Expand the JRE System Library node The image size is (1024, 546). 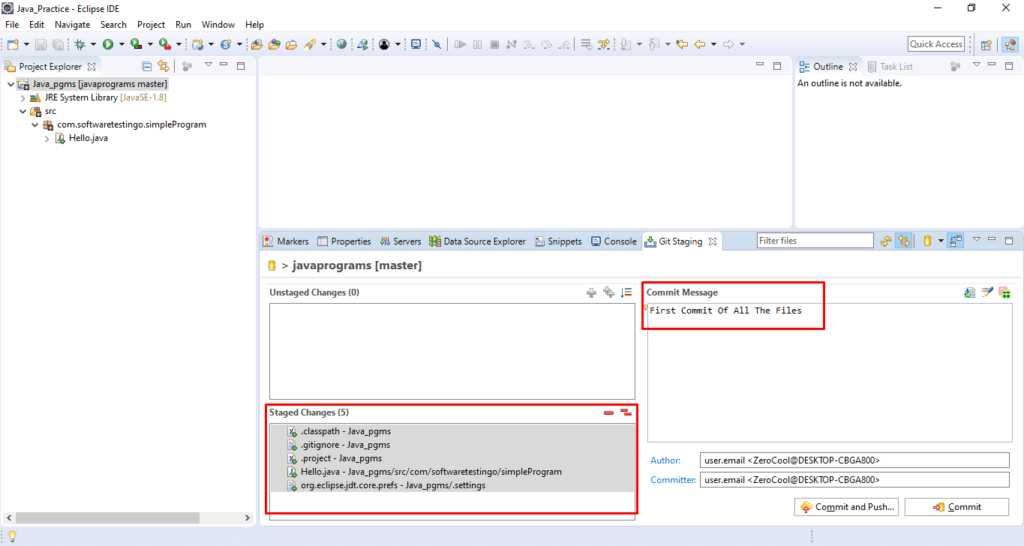click(24, 98)
